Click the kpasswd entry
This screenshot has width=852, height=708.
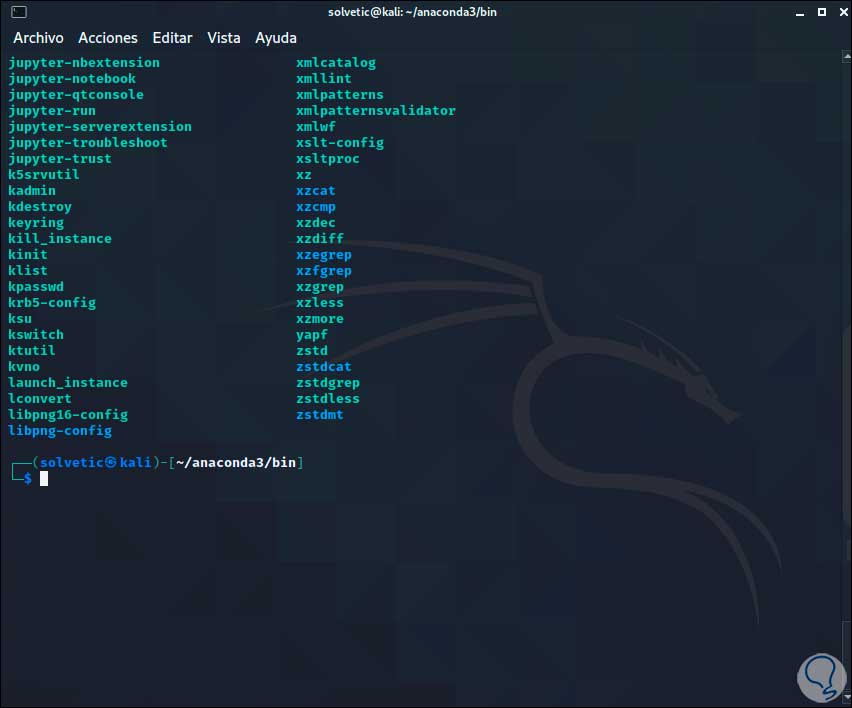[x=36, y=287]
